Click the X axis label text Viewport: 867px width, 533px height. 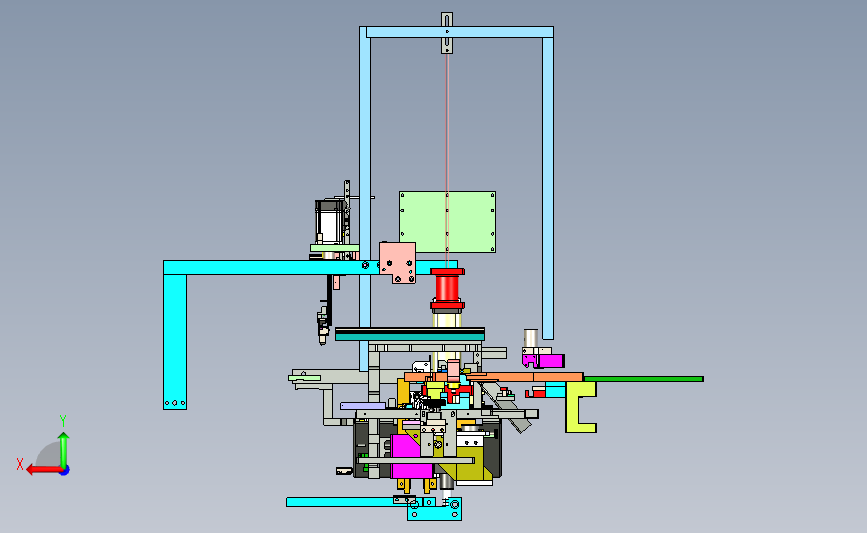(20, 464)
